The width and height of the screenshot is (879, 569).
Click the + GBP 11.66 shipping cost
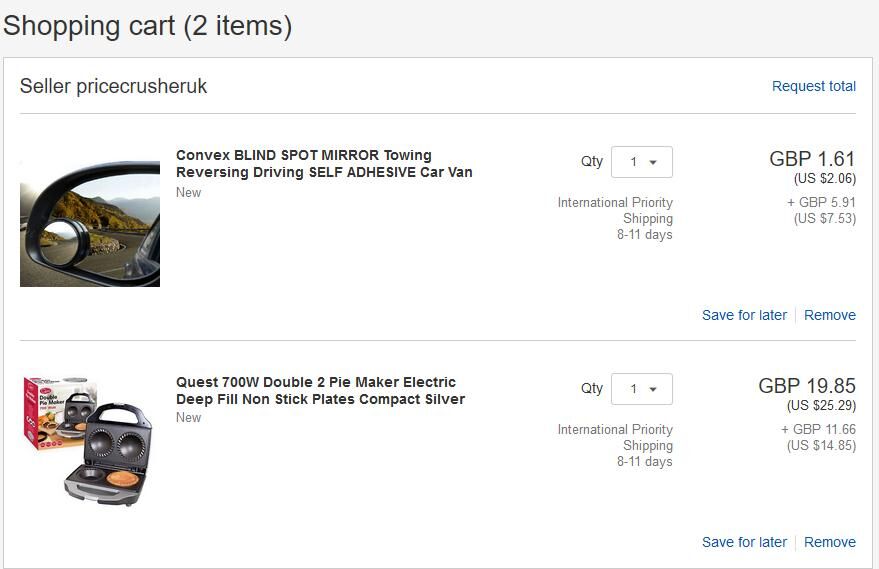click(x=818, y=429)
